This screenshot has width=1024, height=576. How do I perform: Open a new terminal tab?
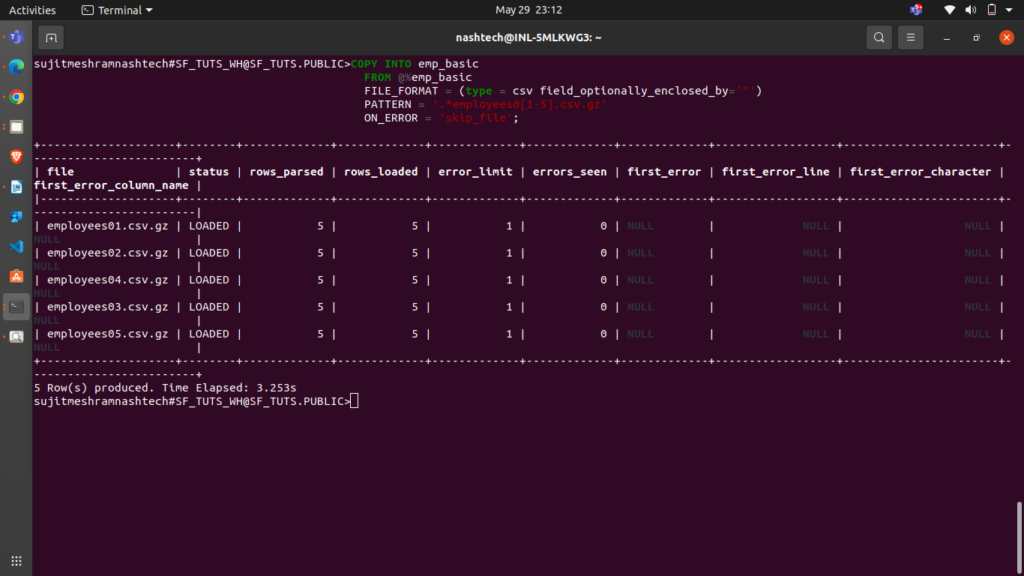coord(51,38)
